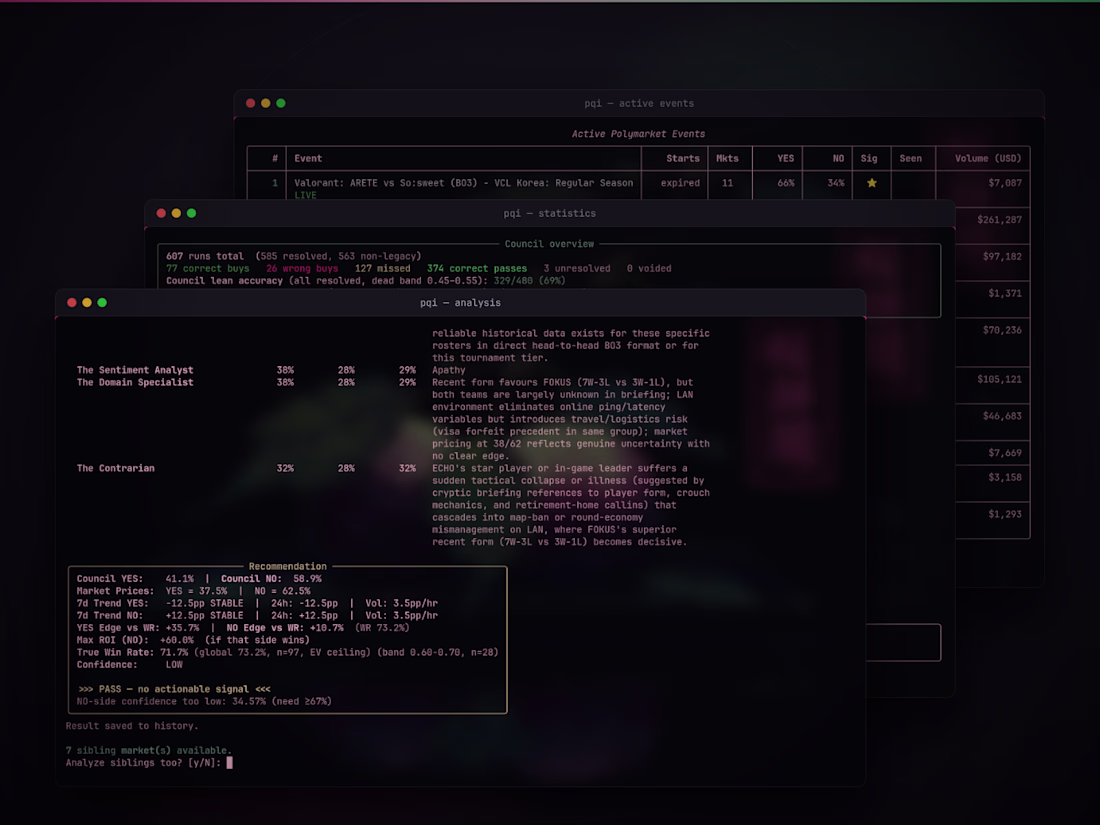Click '374 correct passes' statistic
The image size is (1100, 825).
(x=476, y=269)
